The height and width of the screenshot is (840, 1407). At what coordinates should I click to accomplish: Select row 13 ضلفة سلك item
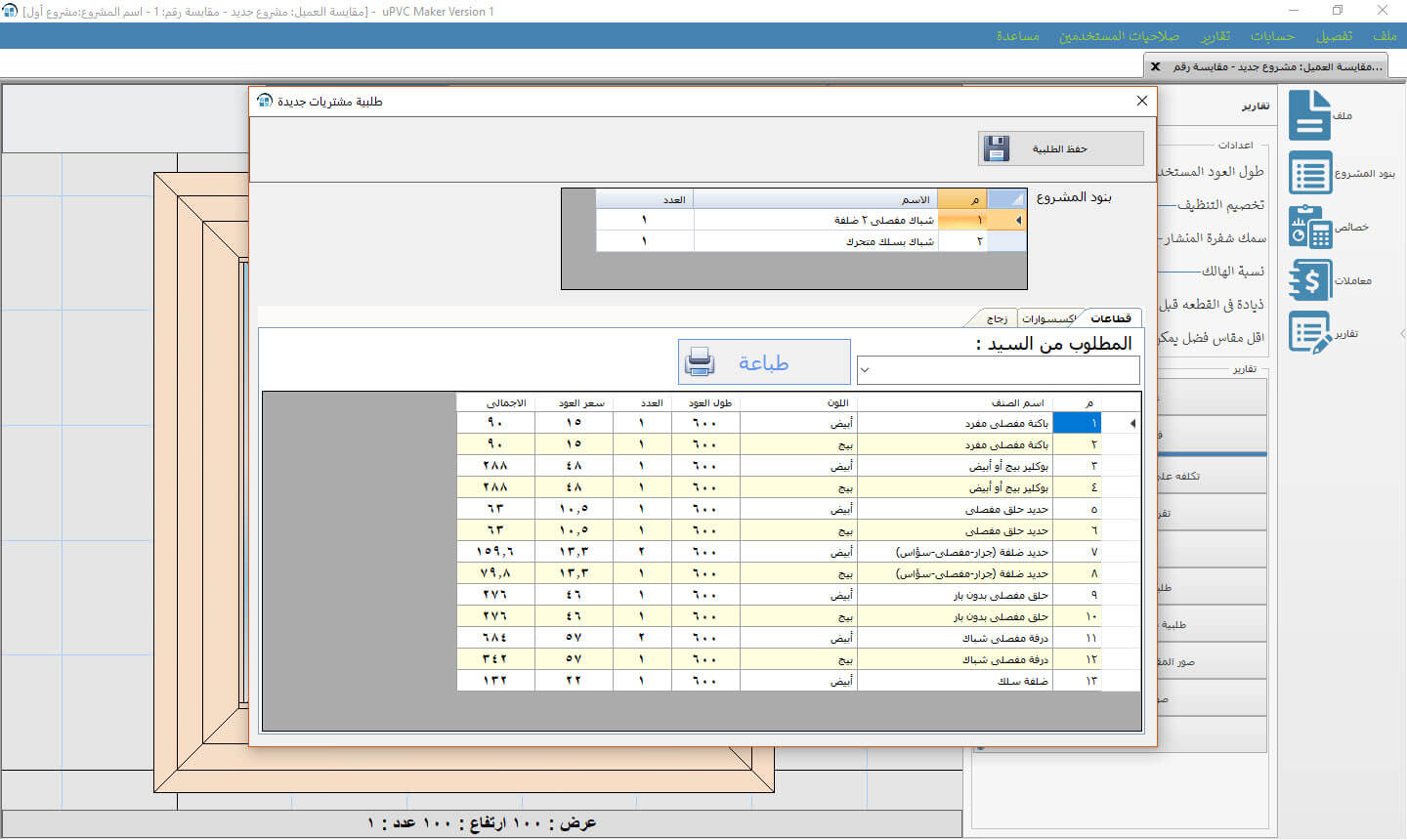point(1022,681)
